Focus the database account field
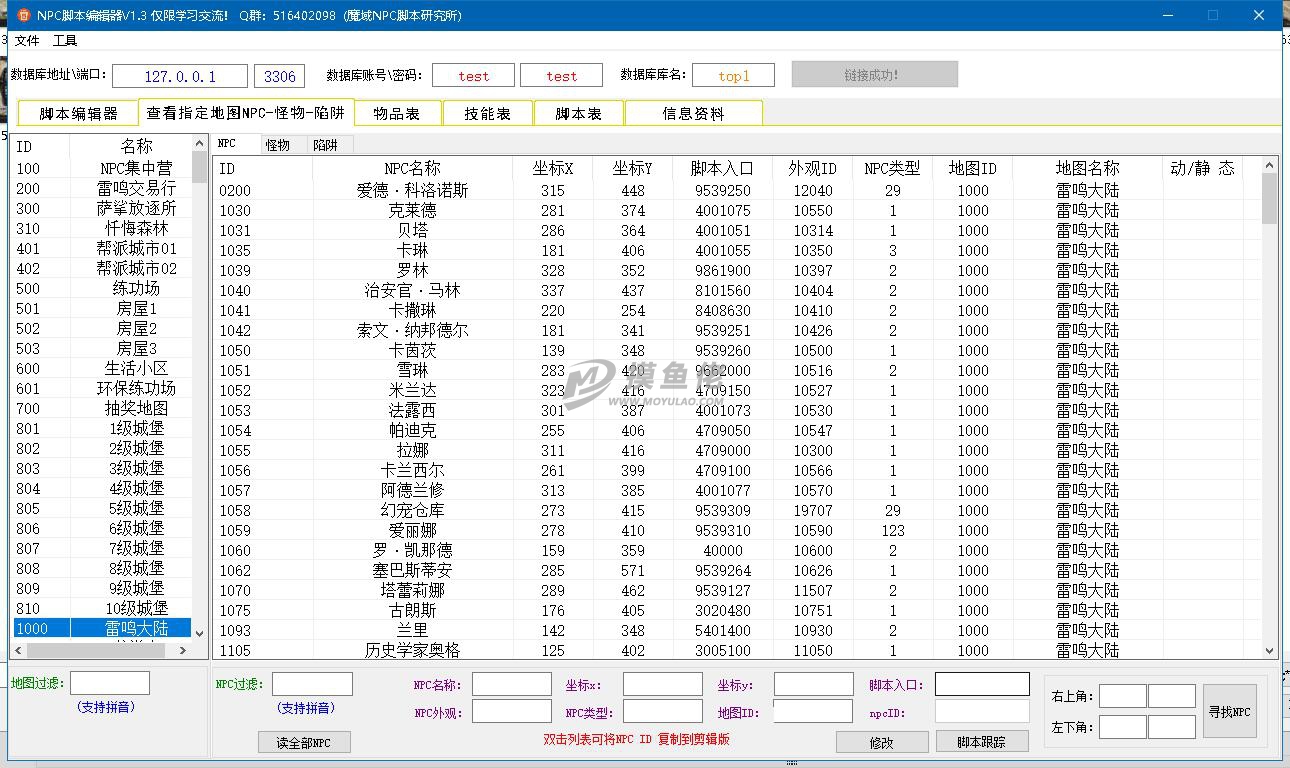 (474, 76)
